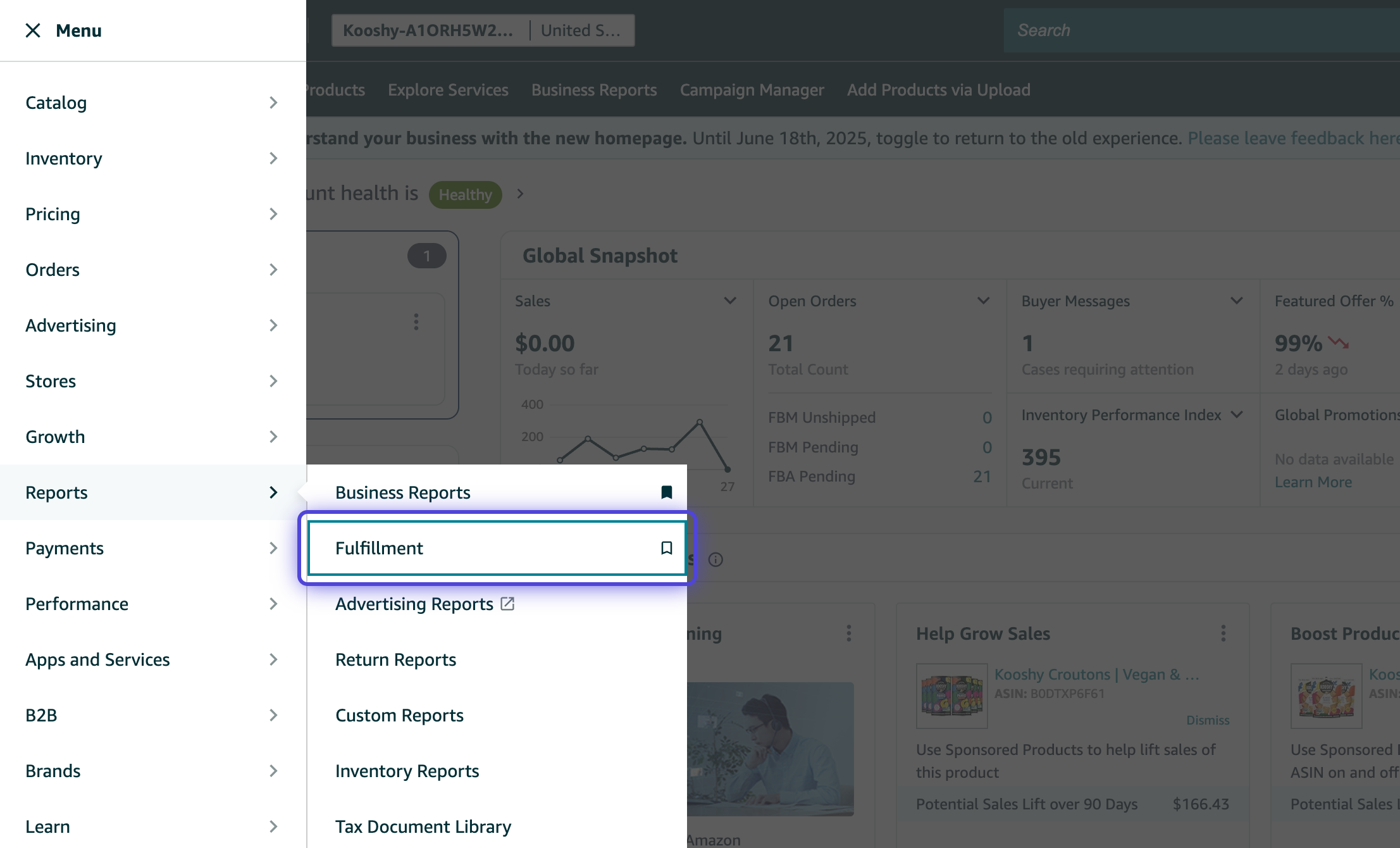Click Learn More under Global Promotions
Screen dimensions: 1400x848
[x=1313, y=482]
